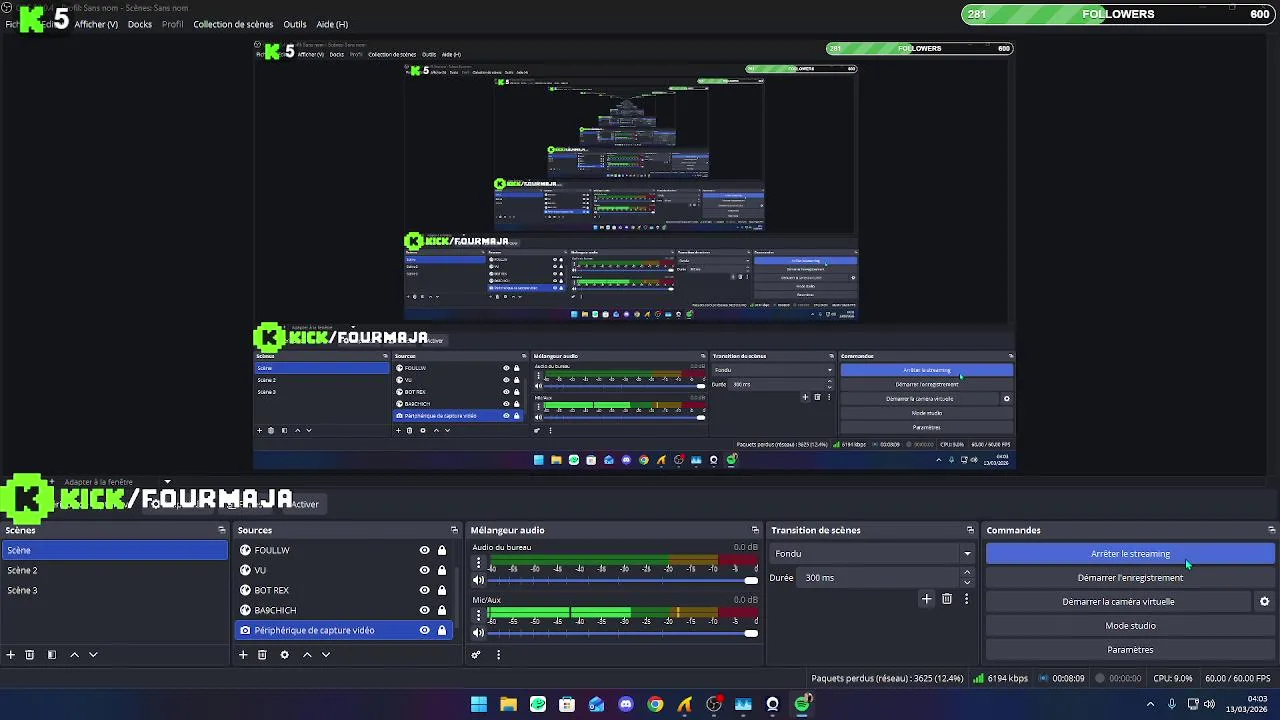Screen dimensions: 1280x720
Task: Click Arrêter le streaming button
Action: point(1130,554)
